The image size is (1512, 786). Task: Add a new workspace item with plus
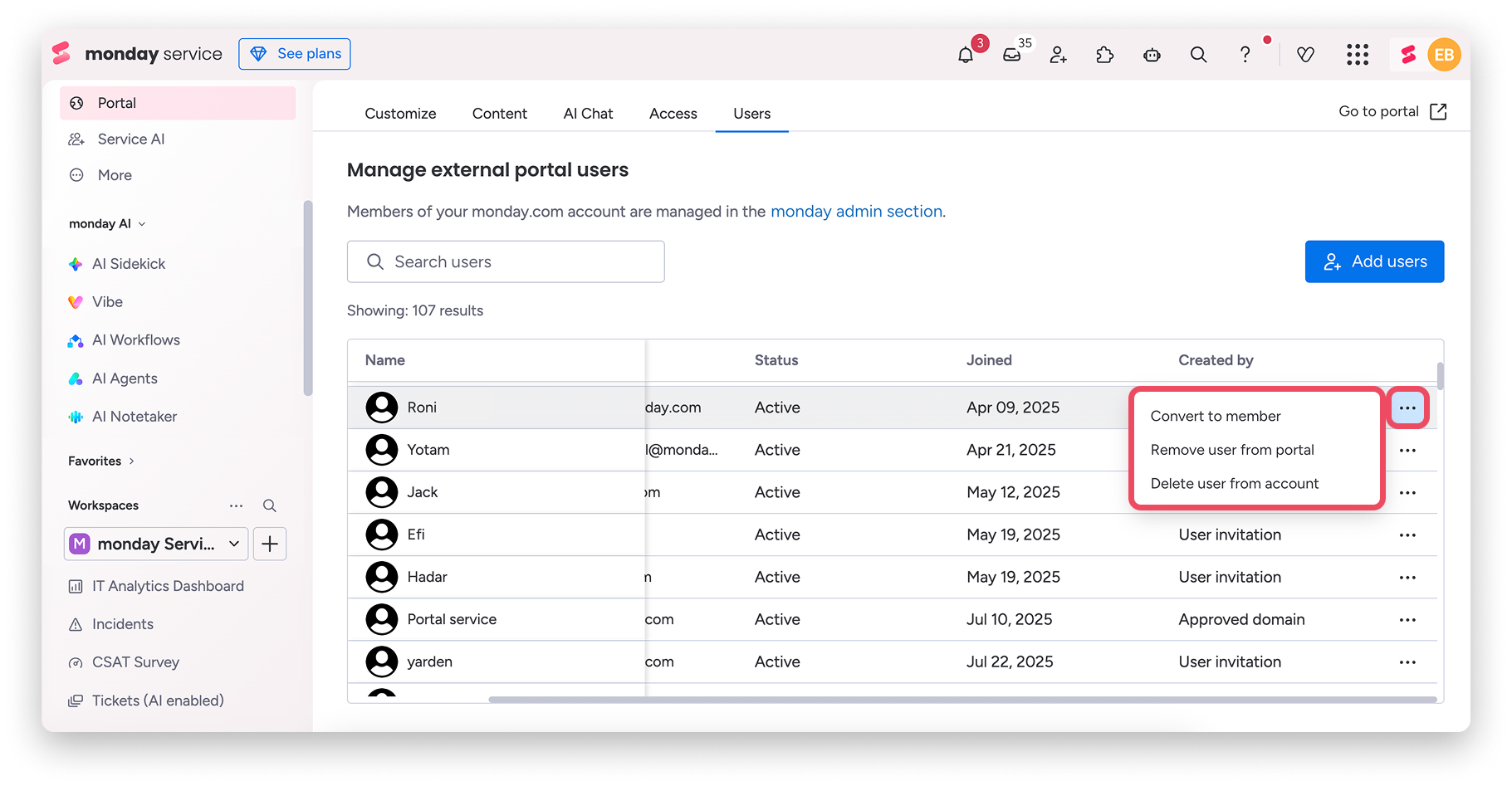tap(270, 544)
